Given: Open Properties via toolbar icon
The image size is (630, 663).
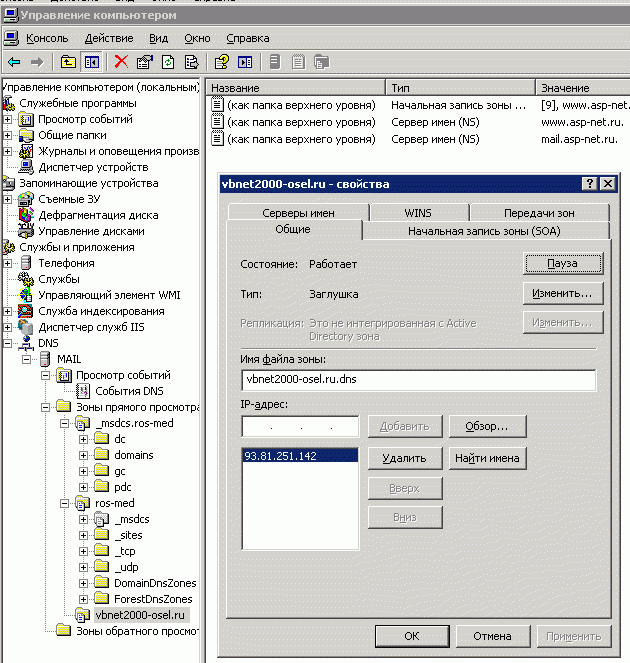Looking at the screenshot, I should [x=145, y=62].
